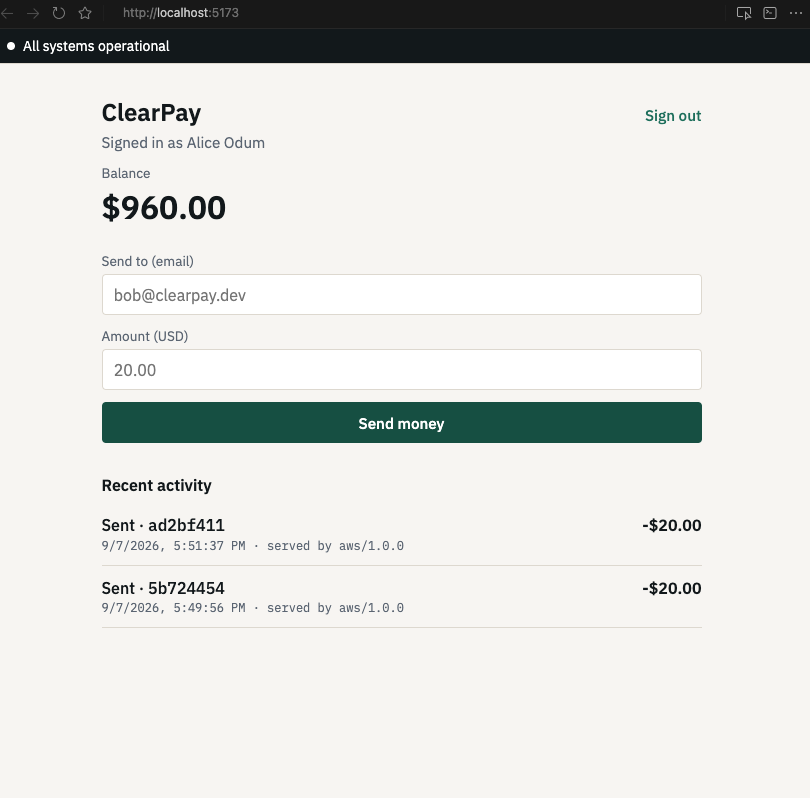
Task: Click the status indicator dot in the banner
Action: [x=11, y=46]
